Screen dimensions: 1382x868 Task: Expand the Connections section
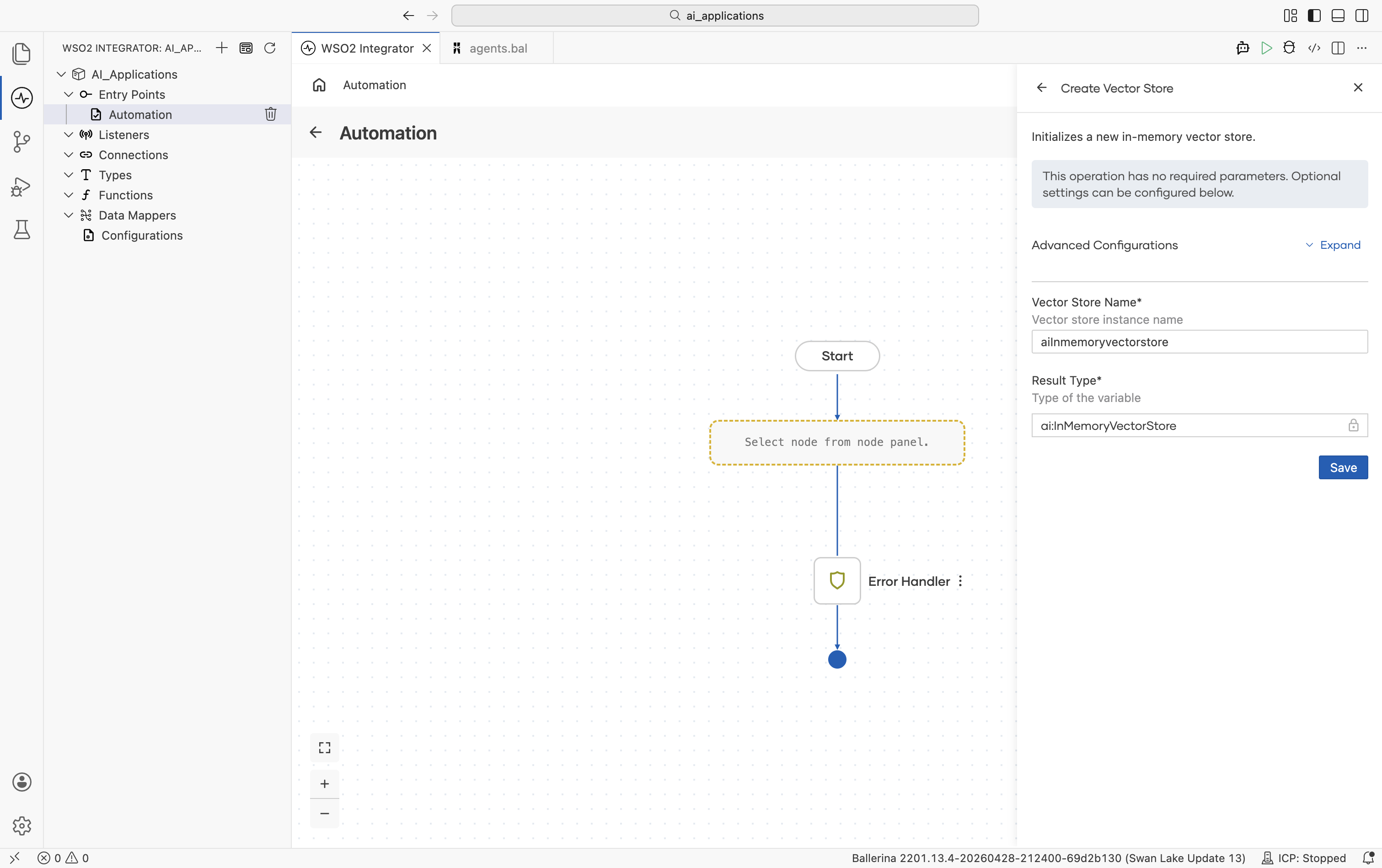(x=68, y=155)
